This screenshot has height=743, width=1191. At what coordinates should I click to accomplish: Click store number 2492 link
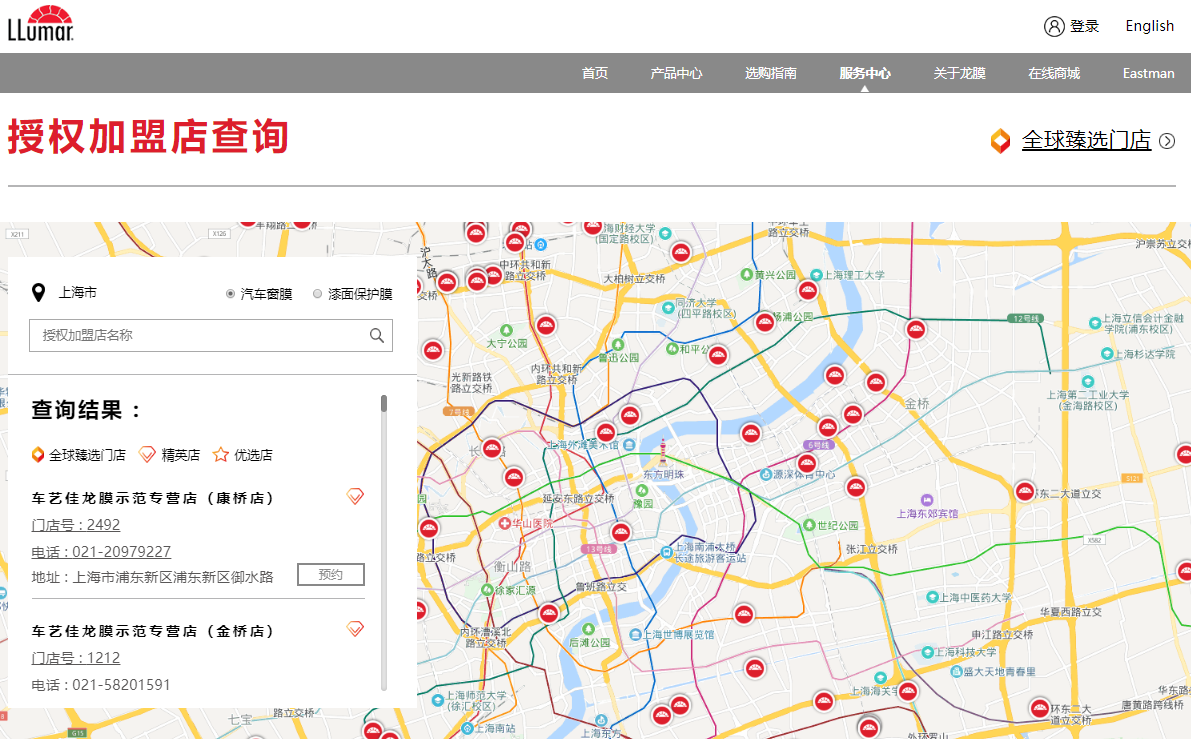click(x=75, y=525)
